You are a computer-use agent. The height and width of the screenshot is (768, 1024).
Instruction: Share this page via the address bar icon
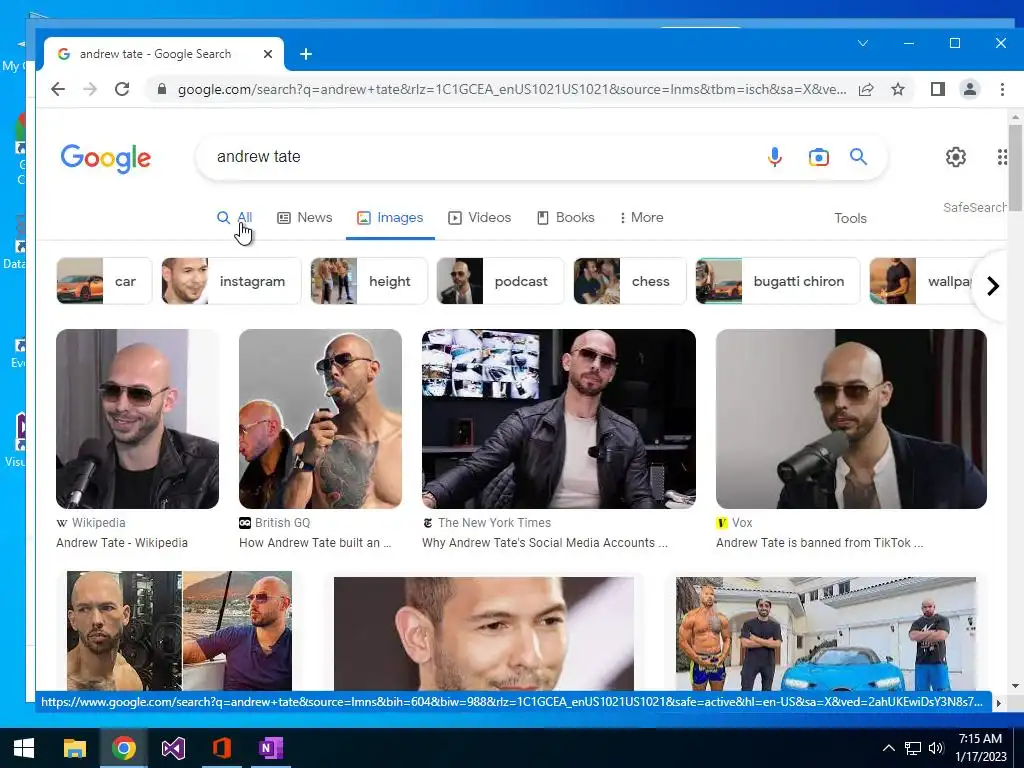click(866, 89)
